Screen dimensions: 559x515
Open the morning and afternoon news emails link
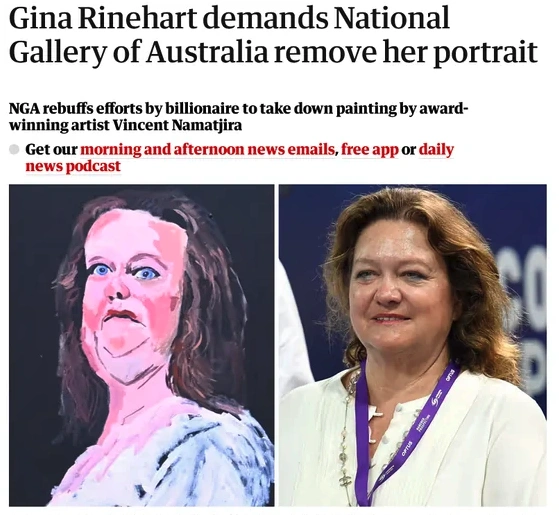(x=207, y=149)
